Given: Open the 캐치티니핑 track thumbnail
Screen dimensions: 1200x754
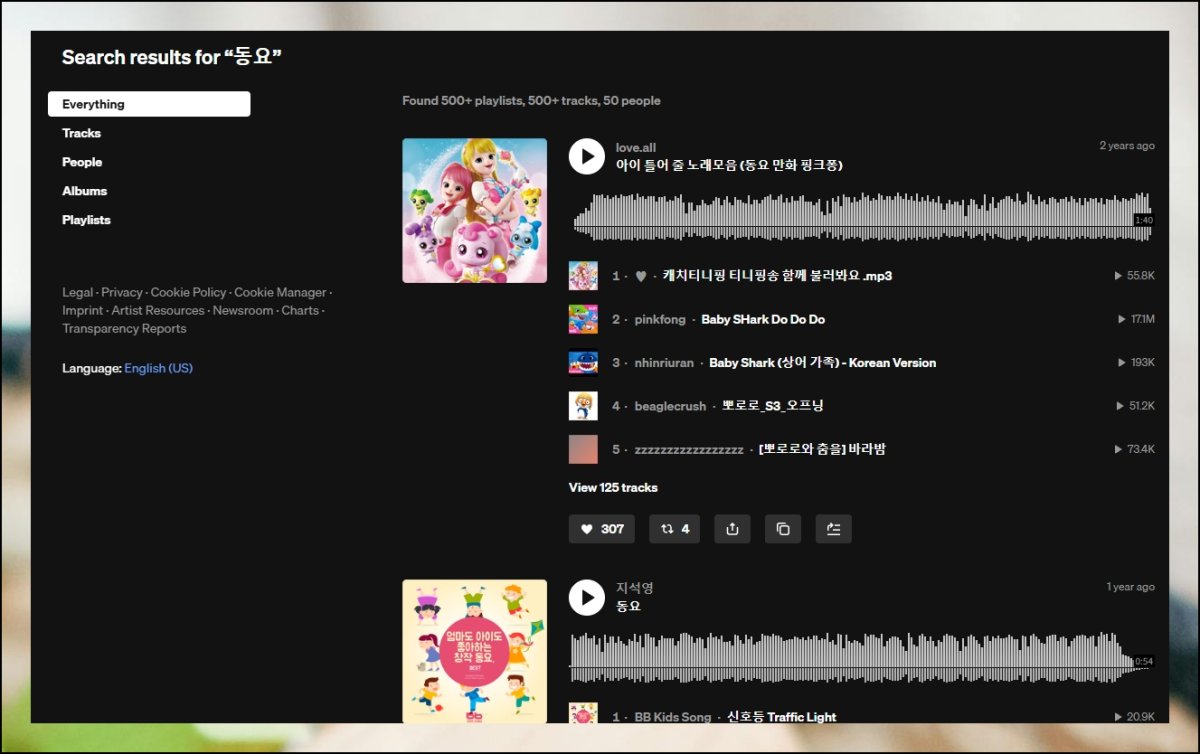Looking at the screenshot, I should click(x=583, y=276).
